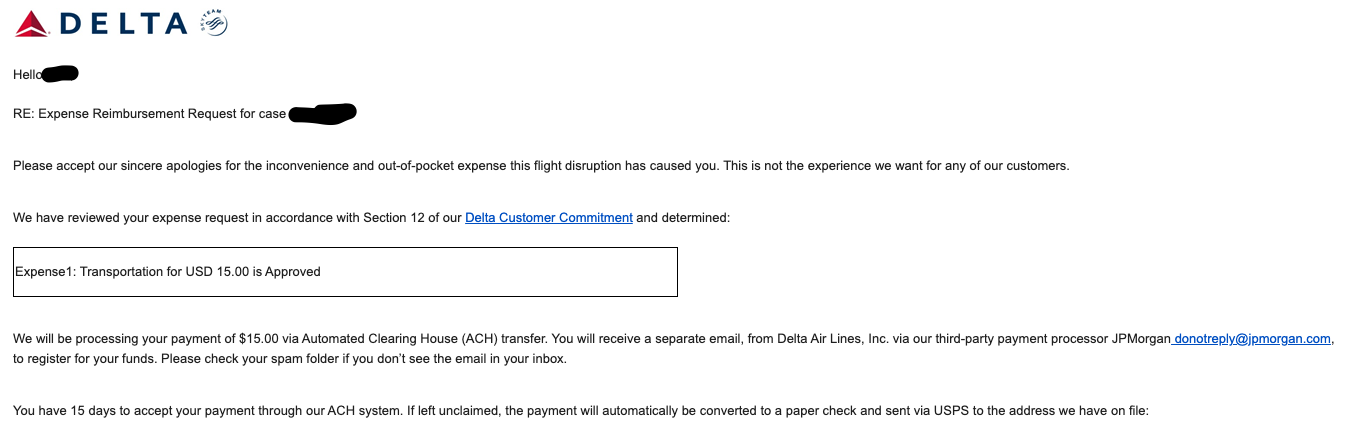
Task: Click the SkyTeam circular logo
Action: coord(215,23)
